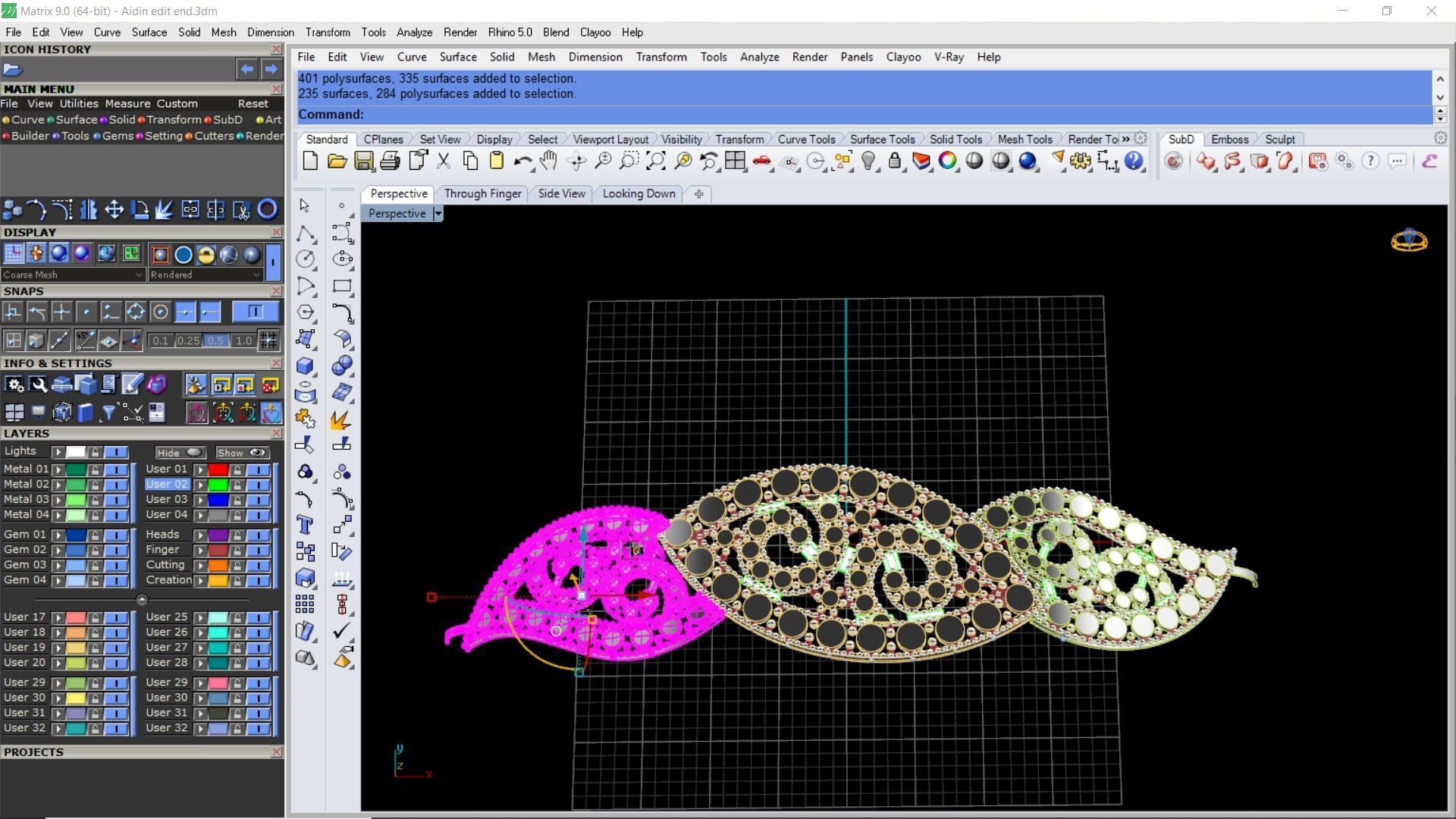Toggle lock on Heads layer

(237, 535)
